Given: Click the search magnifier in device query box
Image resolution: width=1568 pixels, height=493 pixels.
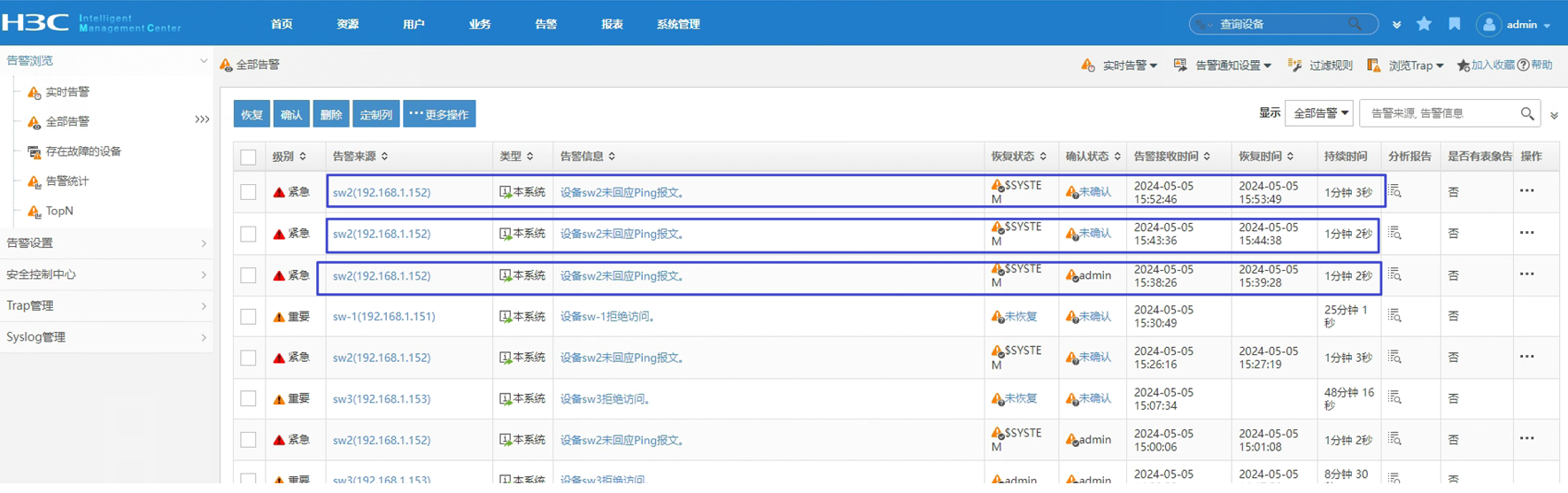Looking at the screenshot, I should pos(1355,24).
